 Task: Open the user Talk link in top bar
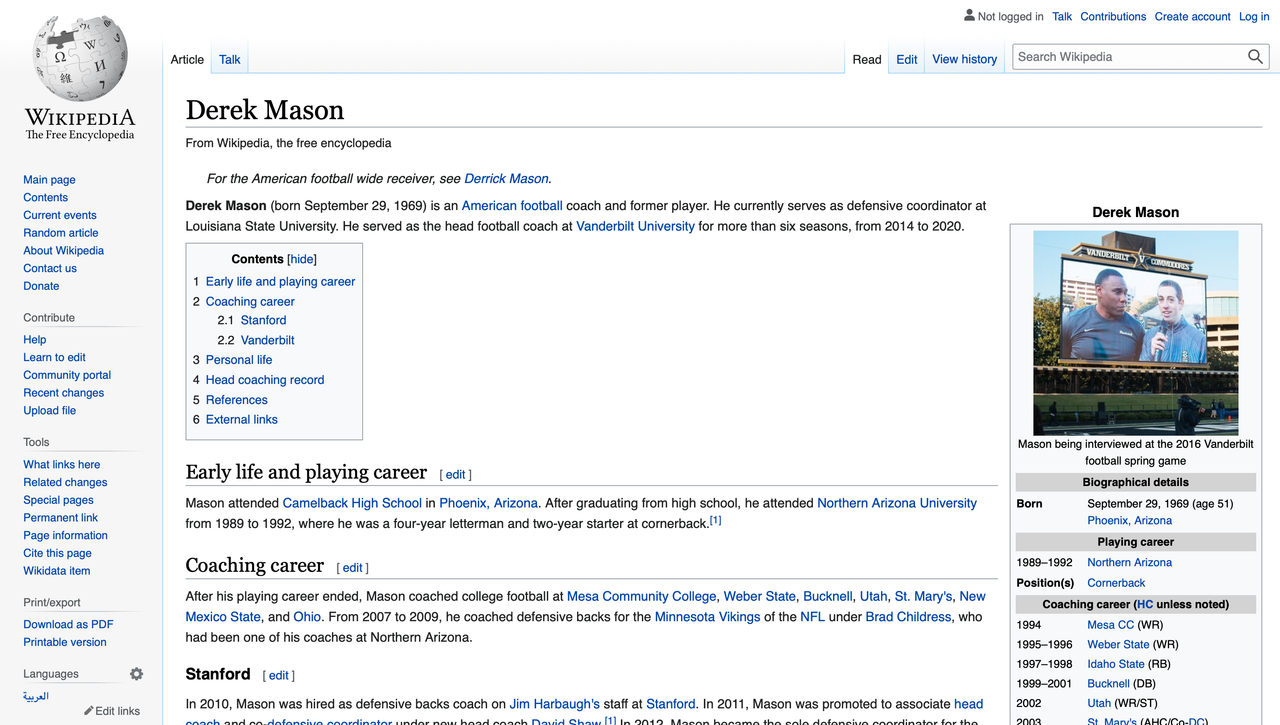pyautogui.click(x=1062, y=16)
